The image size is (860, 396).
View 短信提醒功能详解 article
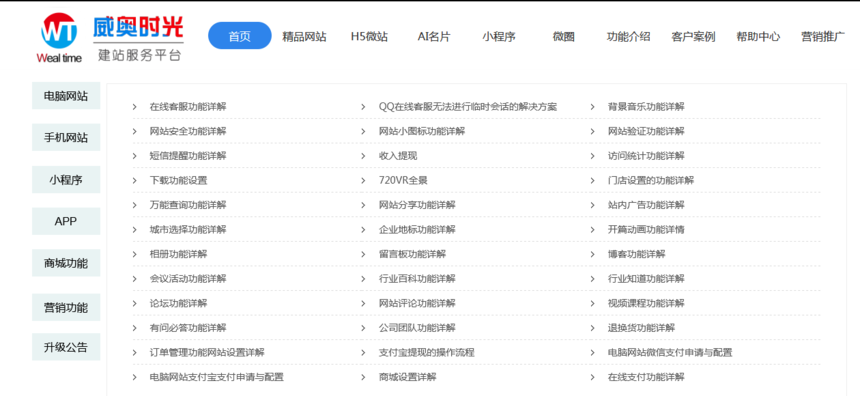188,156
